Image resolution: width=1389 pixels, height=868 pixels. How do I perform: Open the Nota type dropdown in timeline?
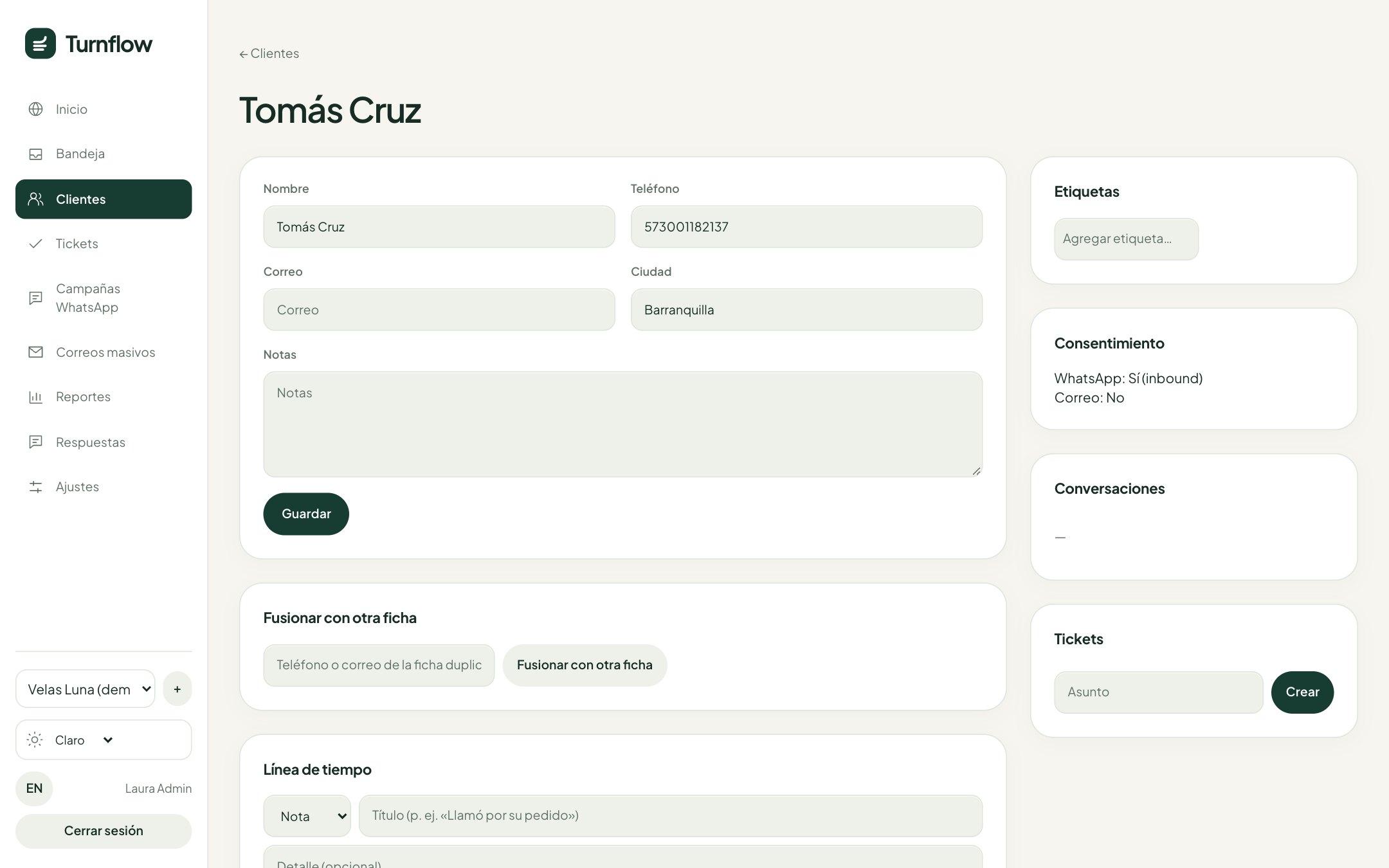[307, 816]
